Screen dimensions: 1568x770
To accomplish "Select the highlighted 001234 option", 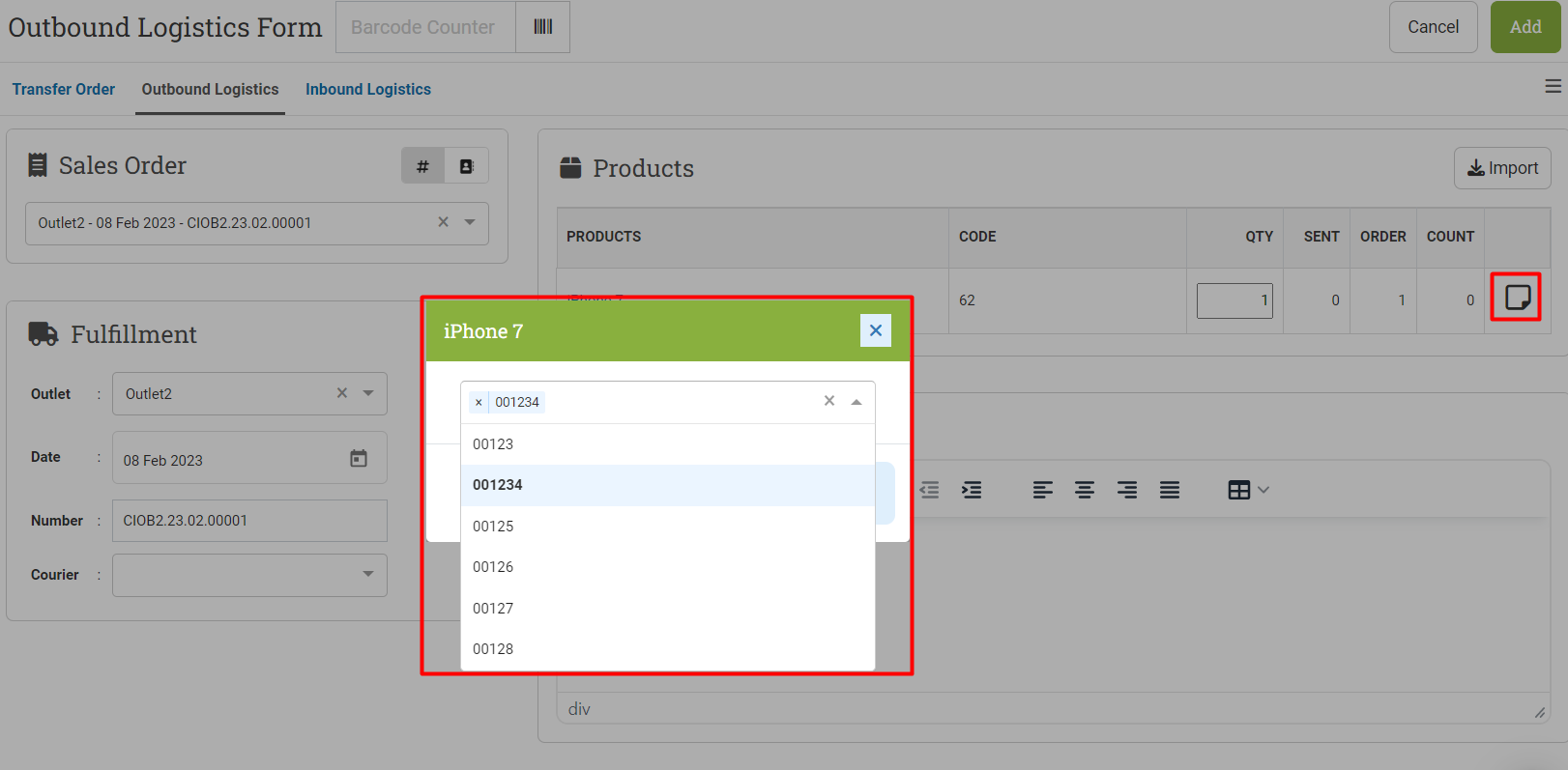I will tap(668, 485).
